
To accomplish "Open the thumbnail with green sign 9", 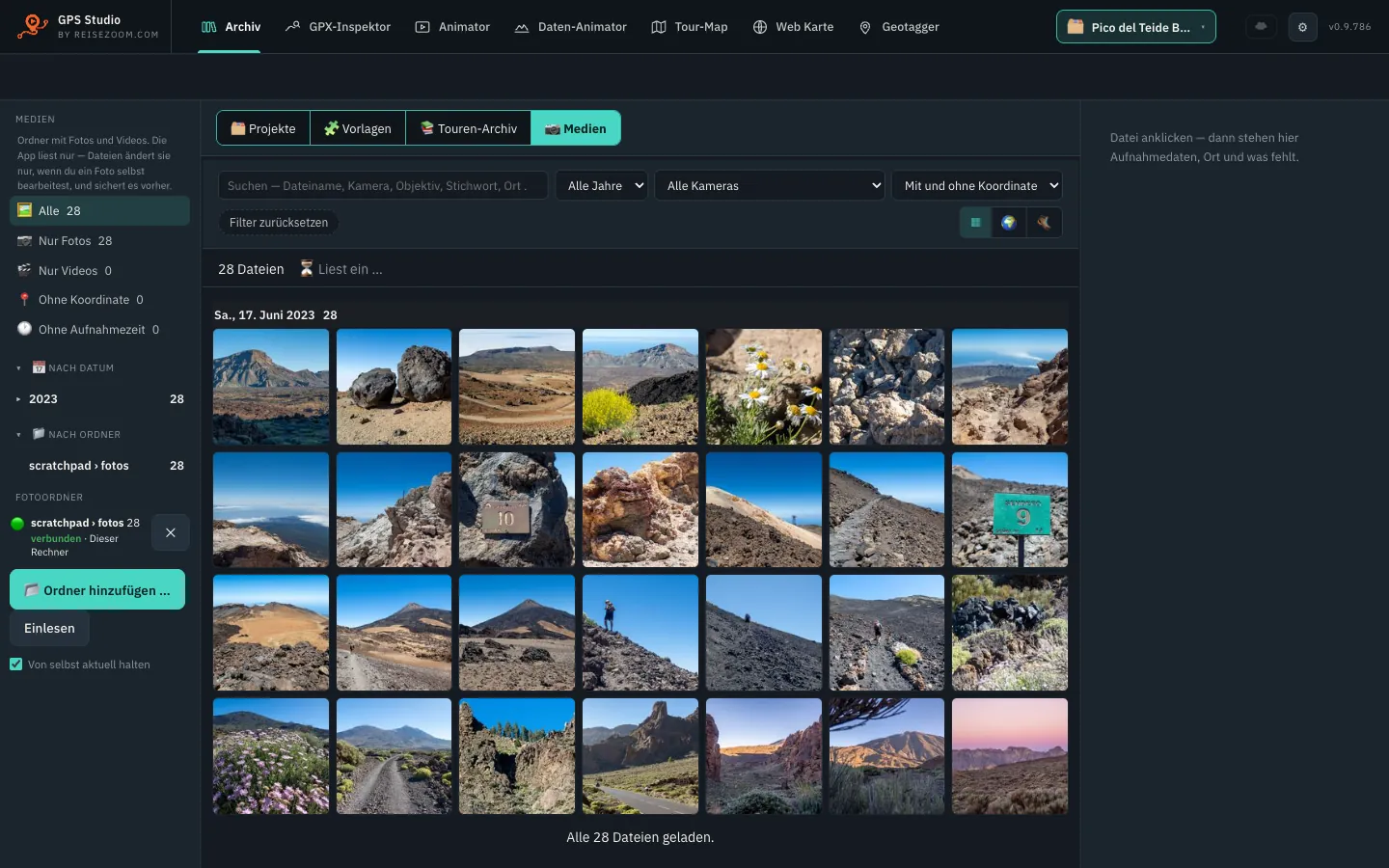I will click(1010, 509).
